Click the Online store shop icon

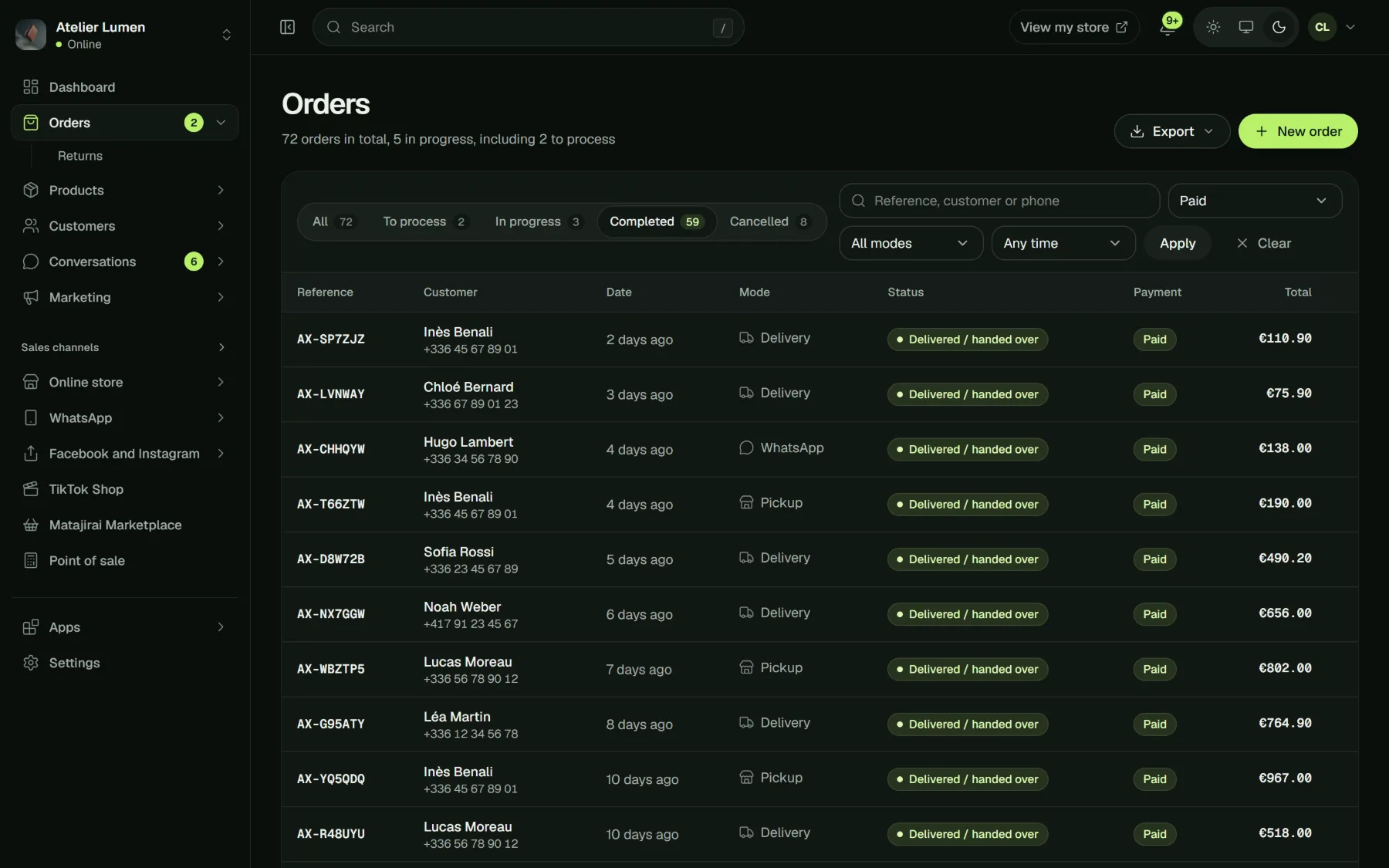click(31, 382)
